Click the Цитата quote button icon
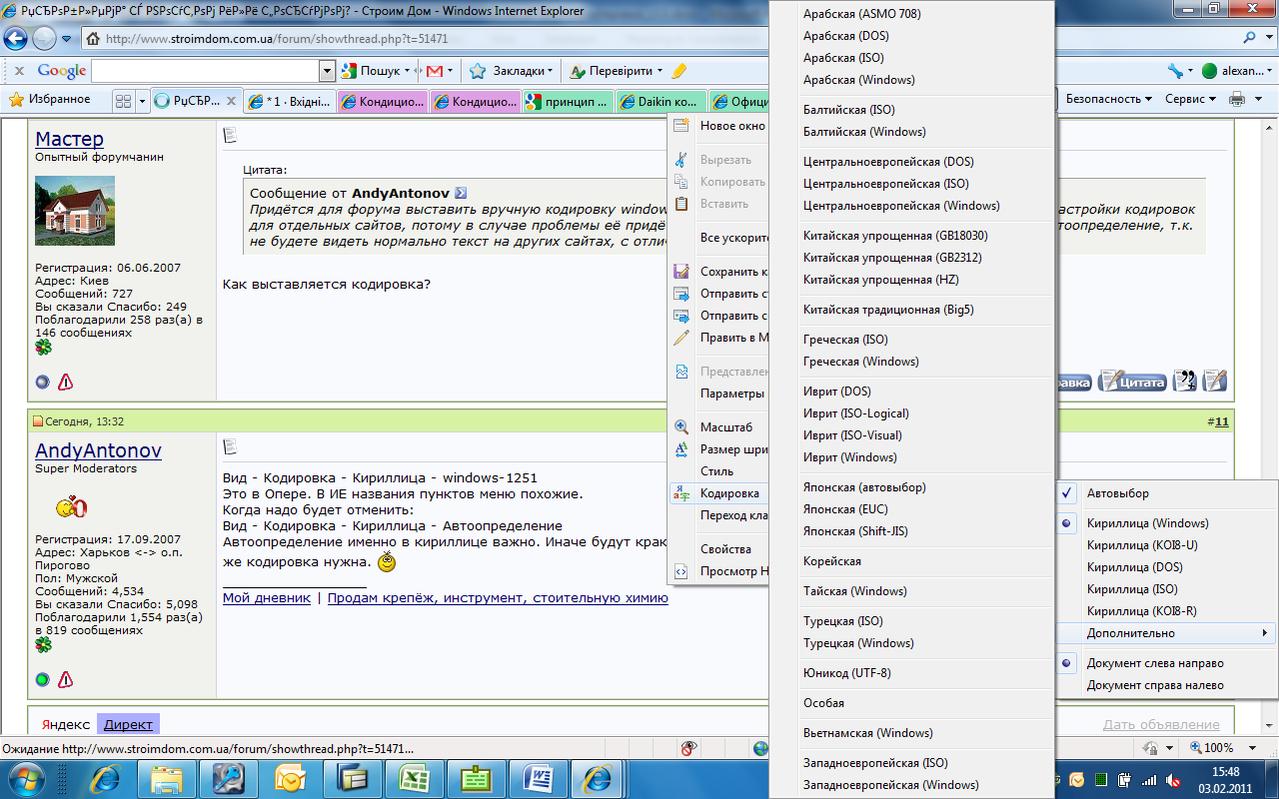This screenshot has width=1279, height=799. [x=1133, y=381]
